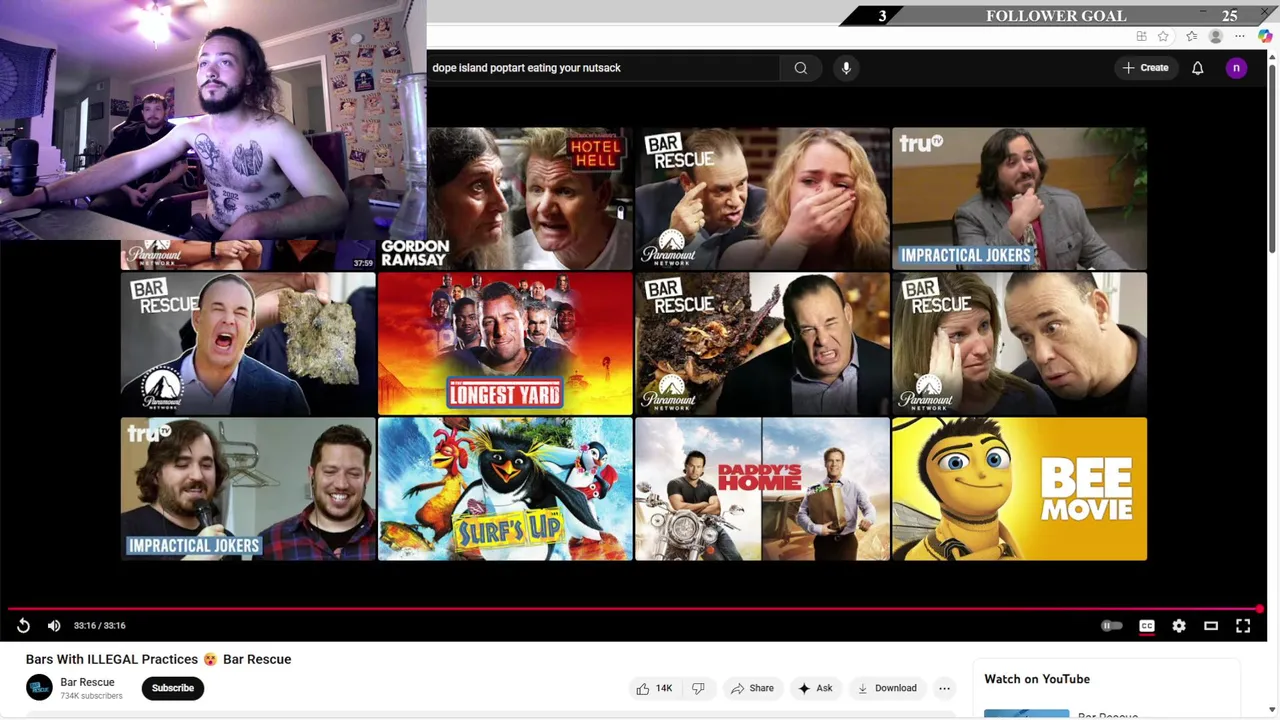
Task: Open the Surf's Up thumbnail
Action: [505, 489]
